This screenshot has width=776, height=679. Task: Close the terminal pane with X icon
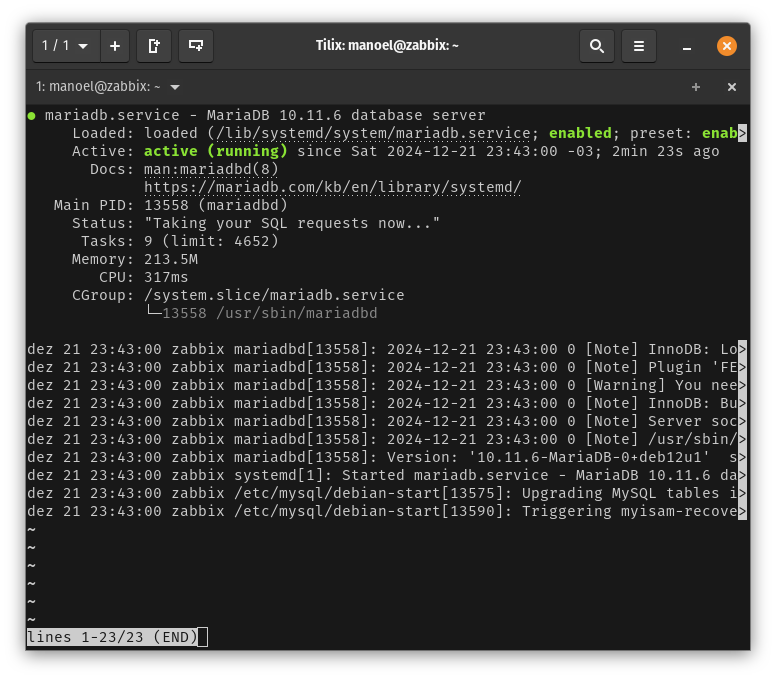tap(731, 87)
